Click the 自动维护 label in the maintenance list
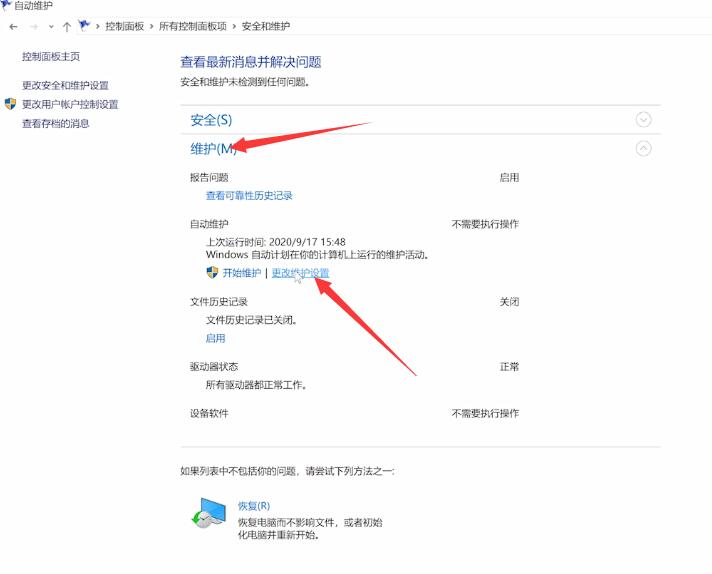Image resolution: width=712 pixels, height=574 pixels. click(x=209, y=224)
